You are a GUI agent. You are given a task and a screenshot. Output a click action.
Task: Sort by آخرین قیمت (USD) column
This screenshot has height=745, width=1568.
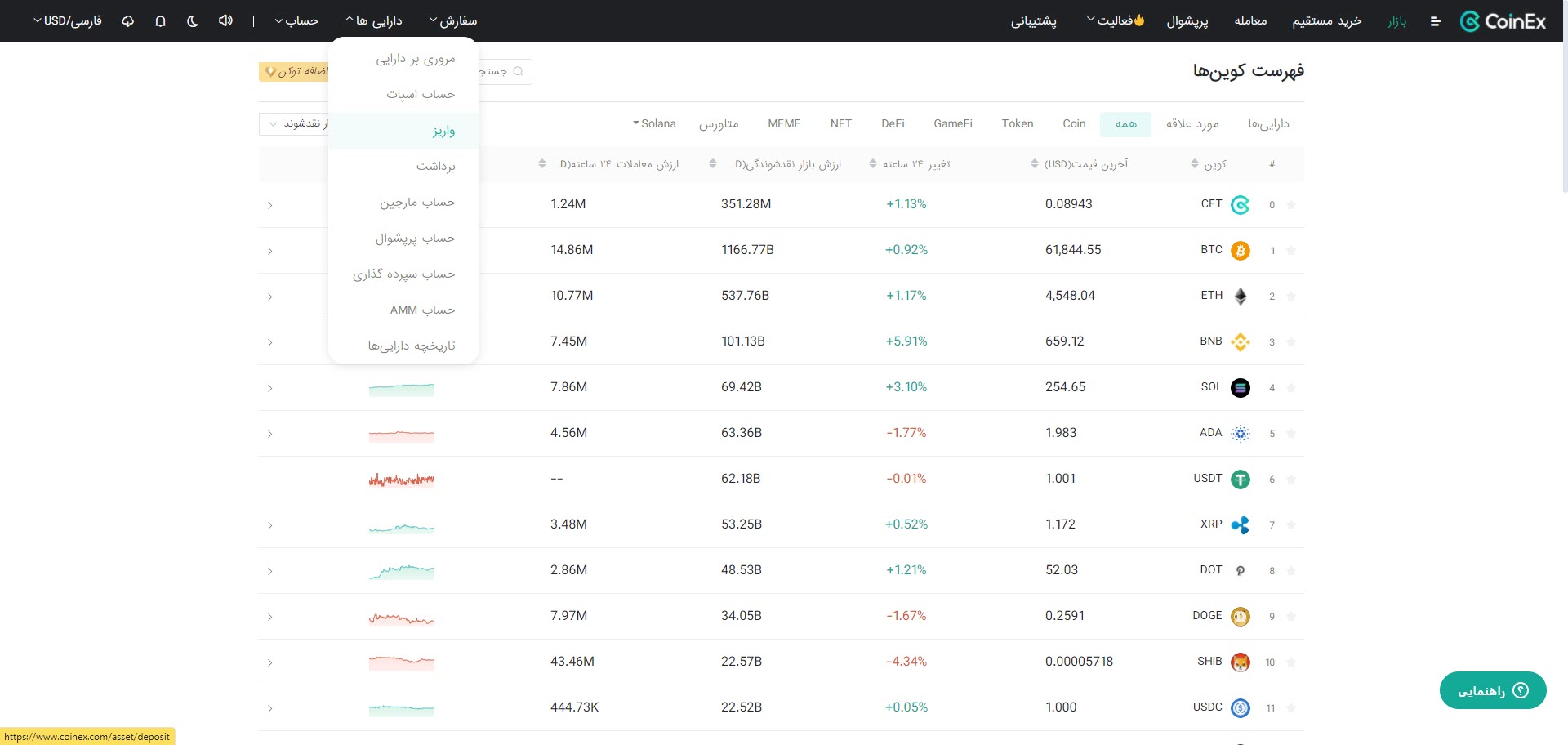pyautogui.click(x=1035, y=164)
